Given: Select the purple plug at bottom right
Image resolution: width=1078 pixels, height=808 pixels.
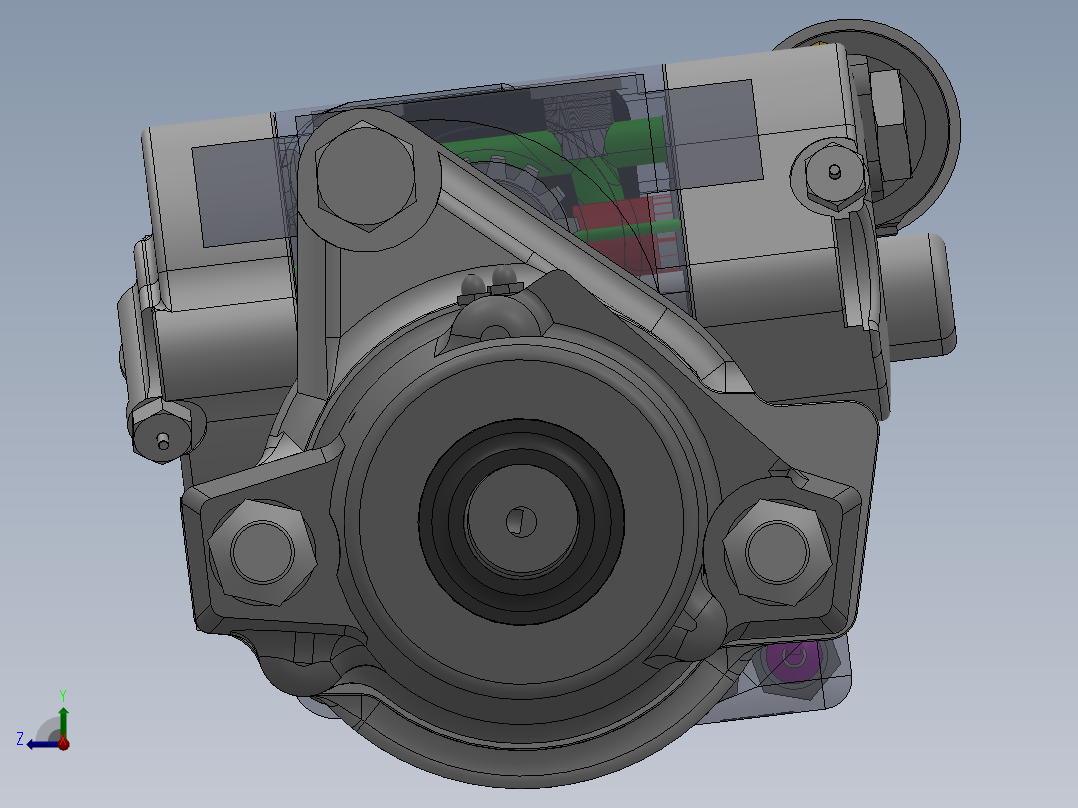Looking at the screenshot, I should pyautogui.click(x=793, y=660).
